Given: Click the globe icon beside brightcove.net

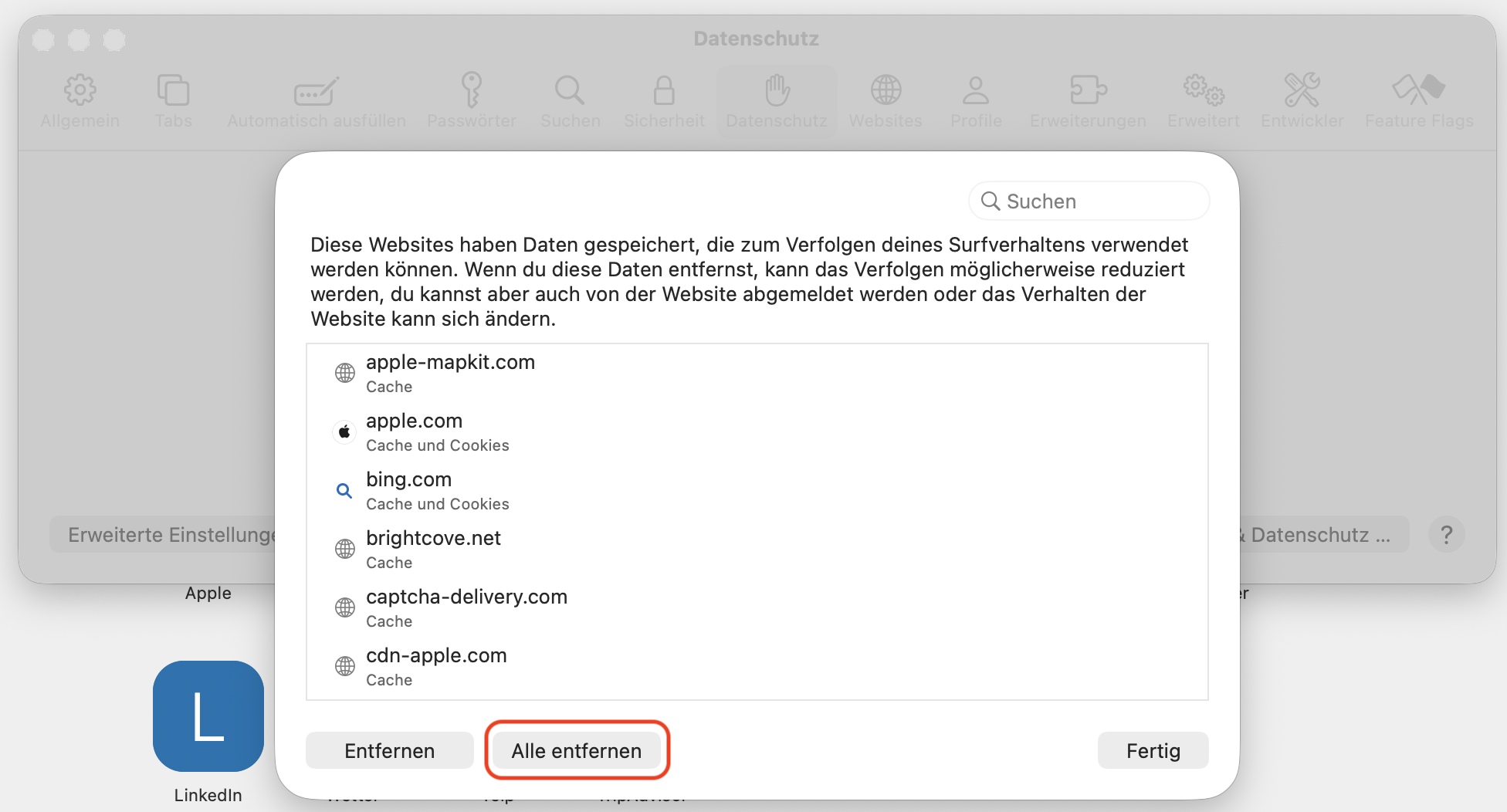Looking at the screenshot, I should pos(345,549).
